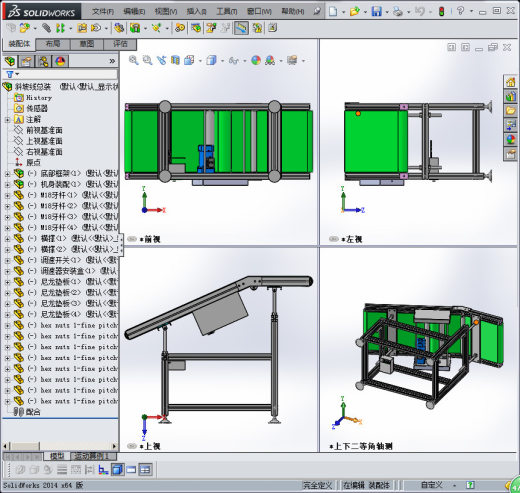Click the feature tree horizontal scrollbar thumb
Screen dimensions: 520x493
(x=25, y=446)
